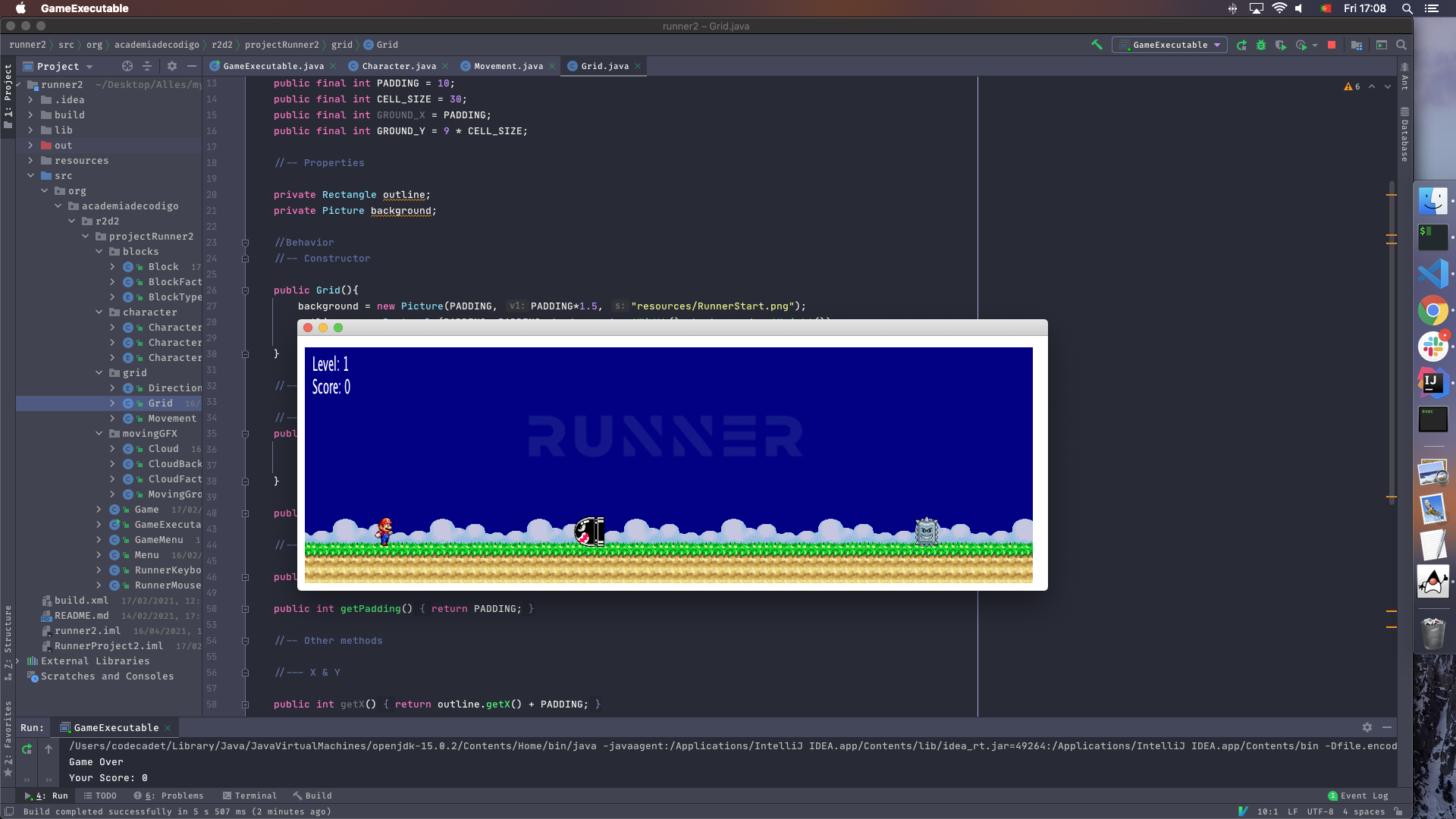Switch to the Character.java editor tab

398,66
